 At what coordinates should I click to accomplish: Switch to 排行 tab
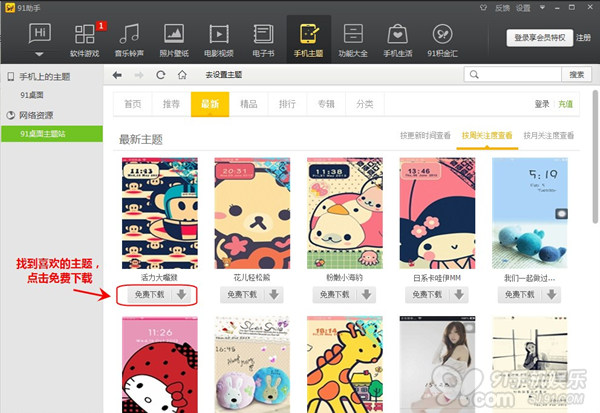point(287,104)
